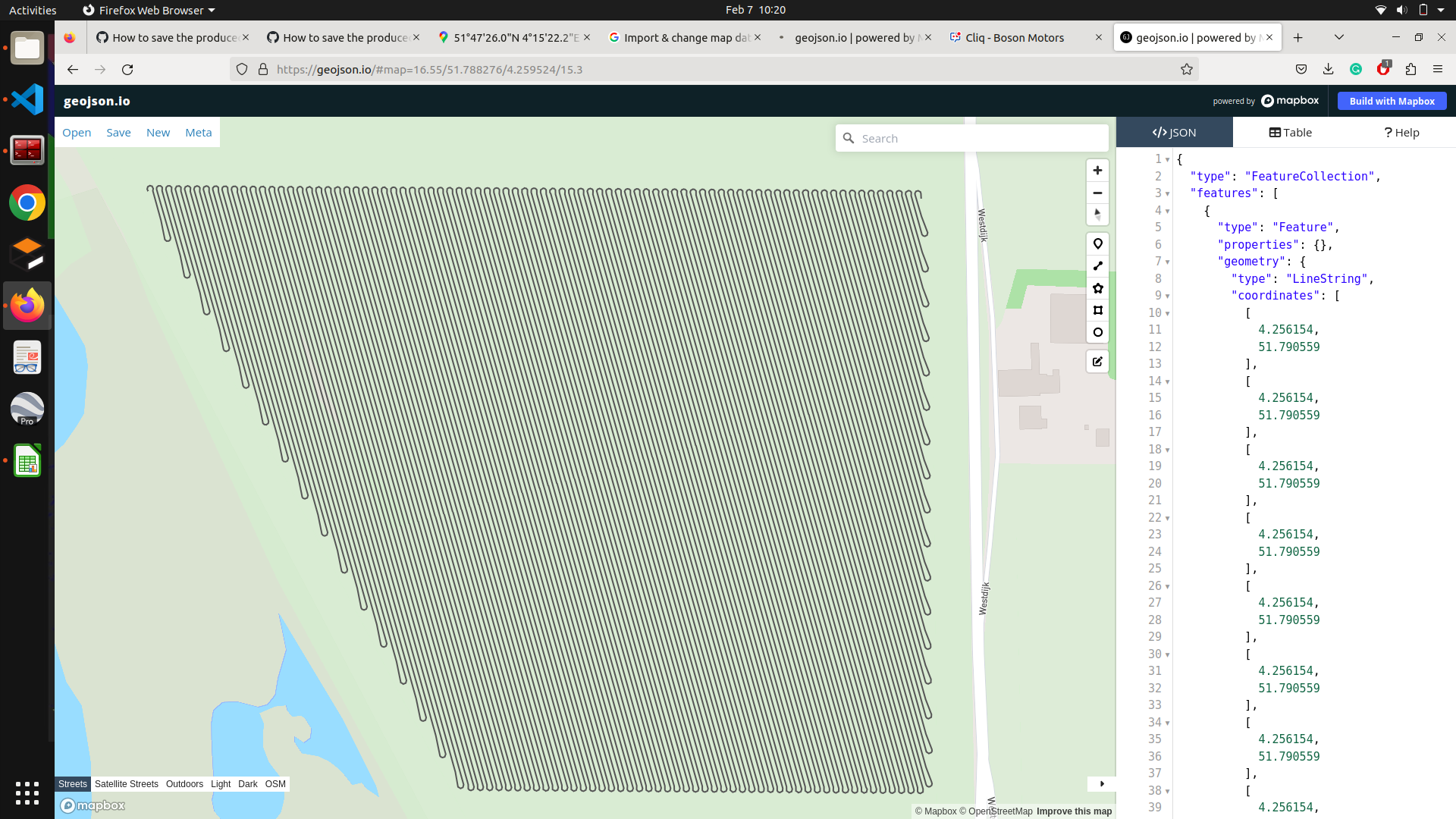Switch basemap to OSM style

click(x=275, y=783)
